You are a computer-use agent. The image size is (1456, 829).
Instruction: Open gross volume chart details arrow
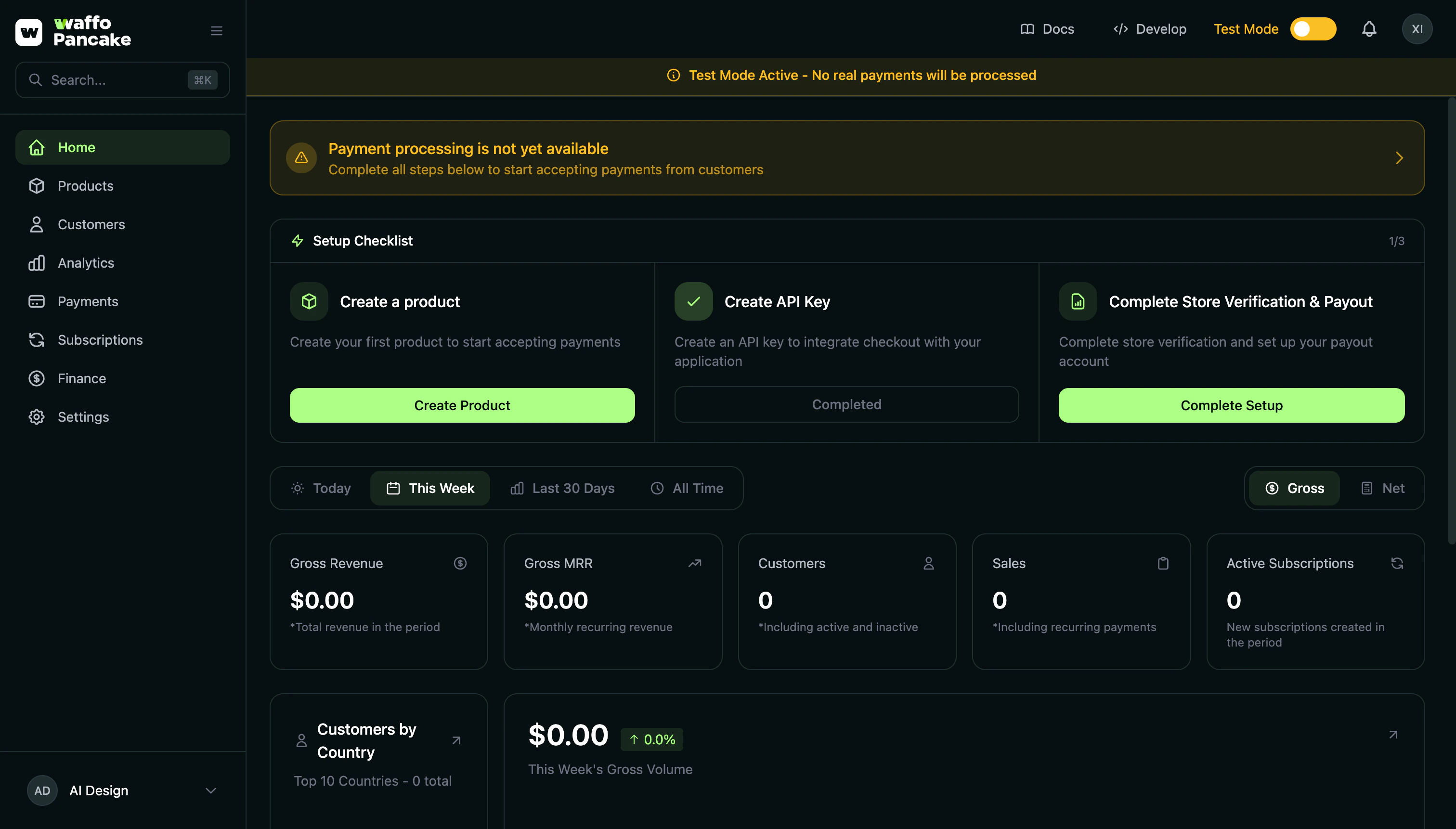(x=1393, y=735)
